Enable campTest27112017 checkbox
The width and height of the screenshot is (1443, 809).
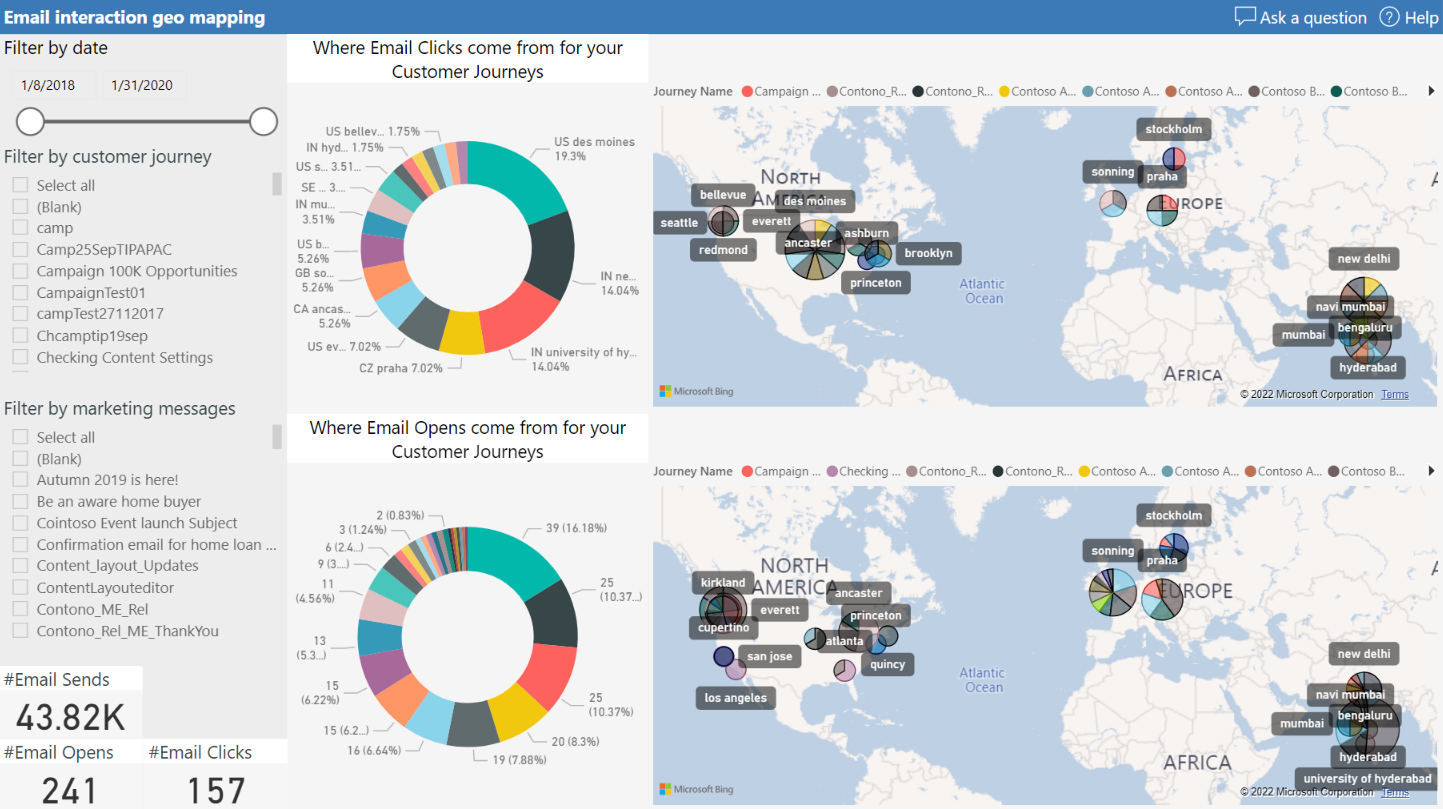pos(20,313)
